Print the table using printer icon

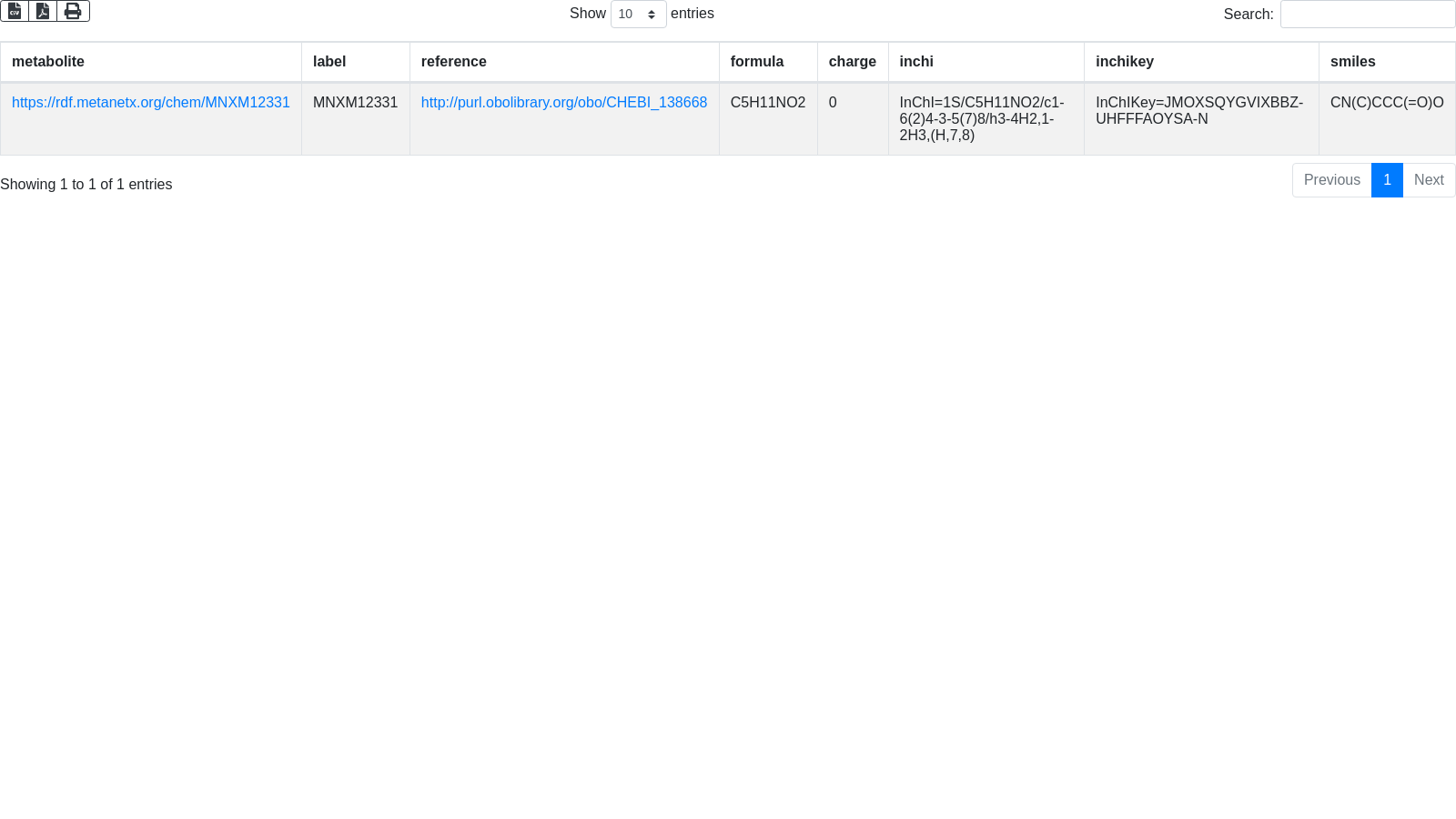click(x=73, y=11)
